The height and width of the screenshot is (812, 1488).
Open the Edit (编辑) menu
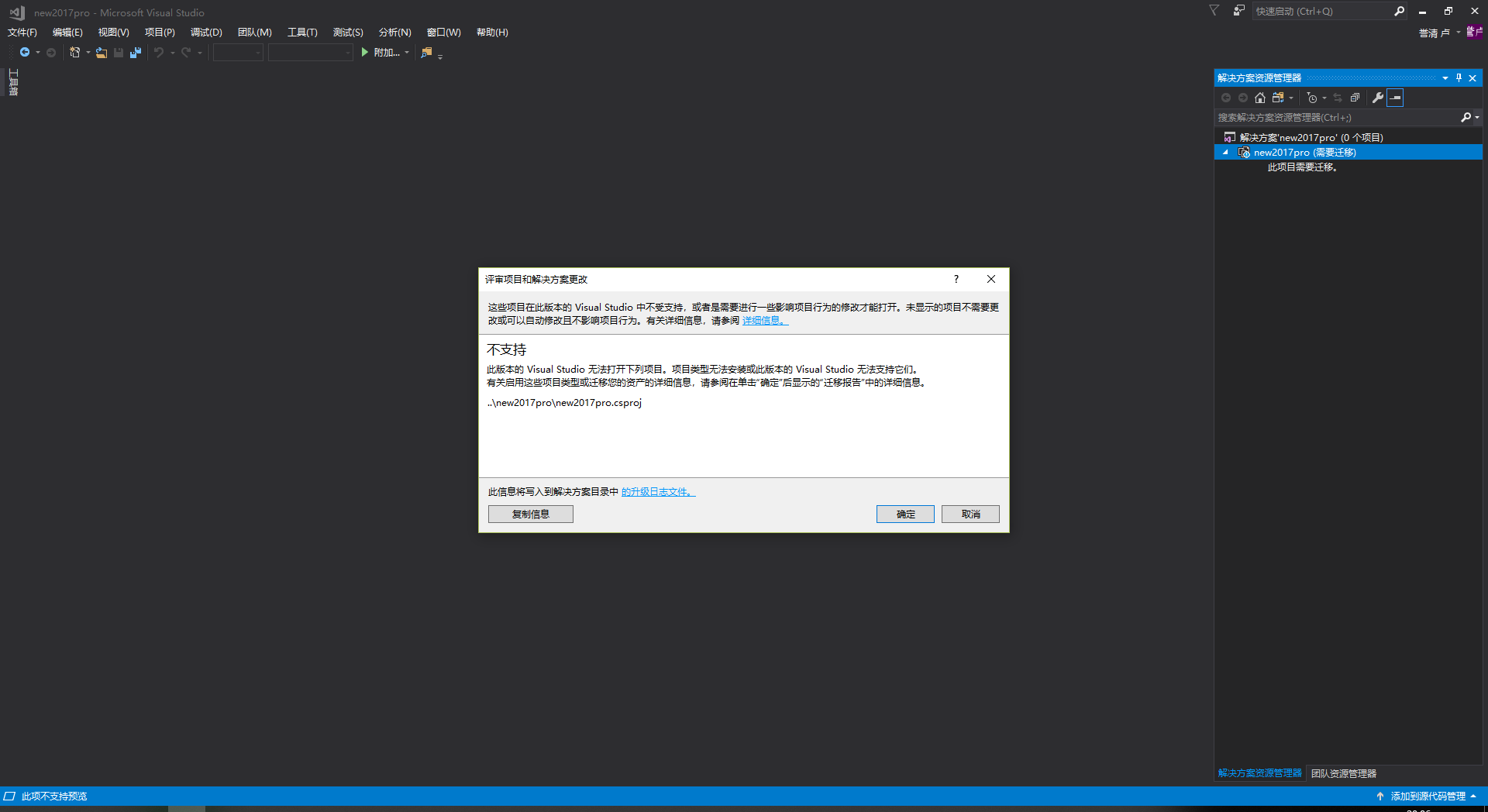pyautogui.click(x=67, y=33)
